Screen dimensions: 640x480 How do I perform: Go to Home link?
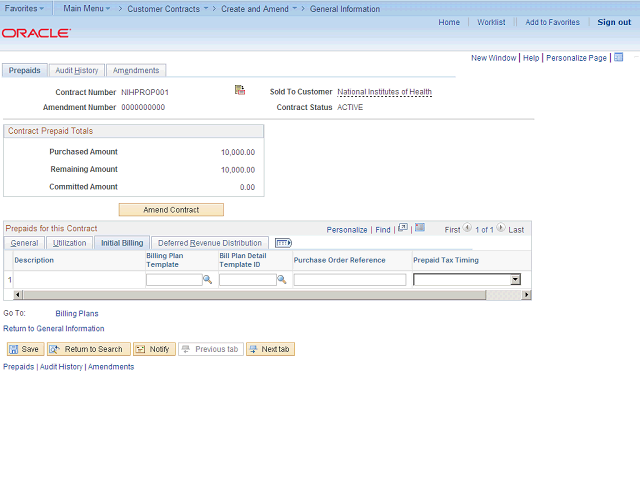(449, 22)
